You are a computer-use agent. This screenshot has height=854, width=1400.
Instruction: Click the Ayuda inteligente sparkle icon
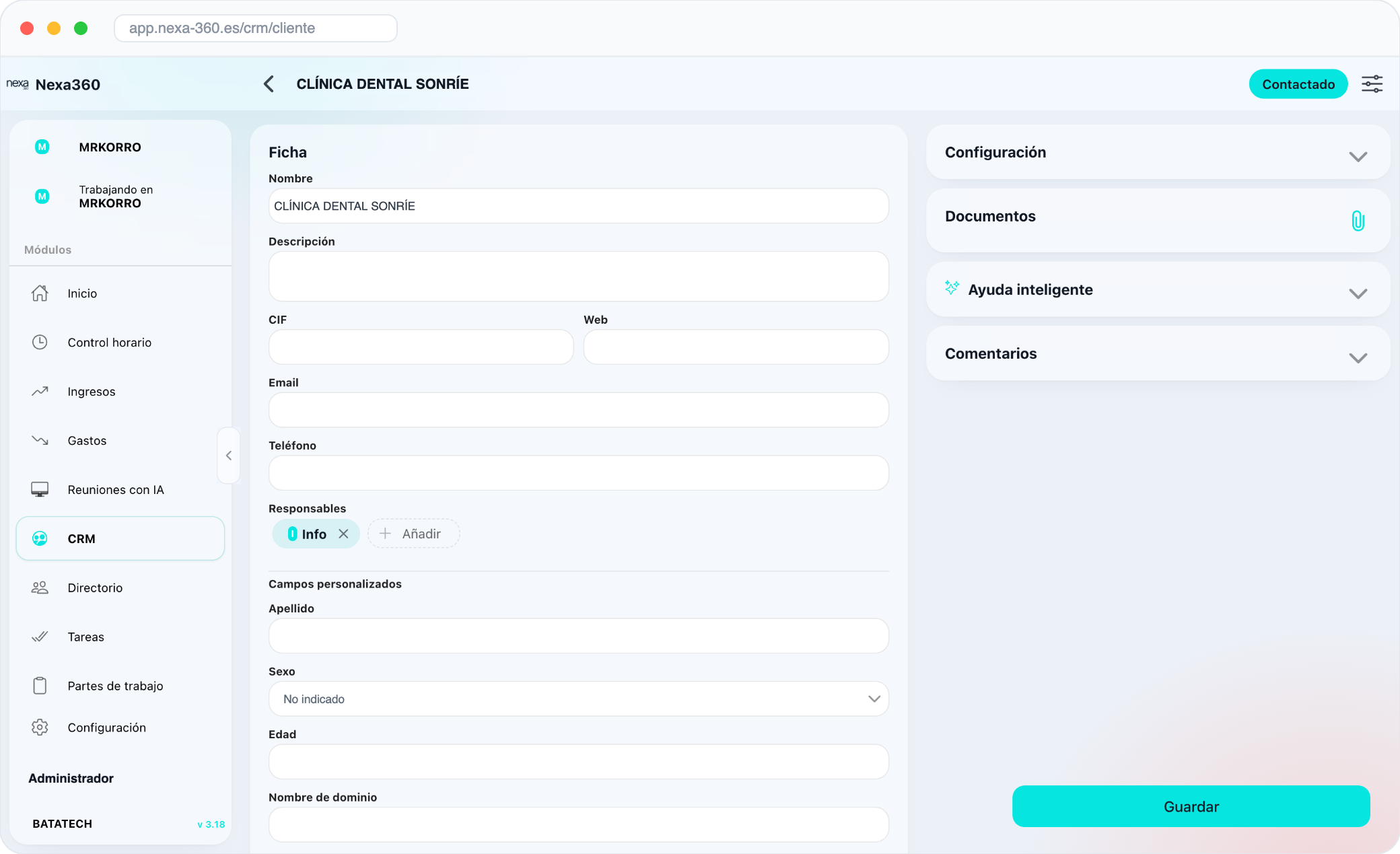coord(952,288)
